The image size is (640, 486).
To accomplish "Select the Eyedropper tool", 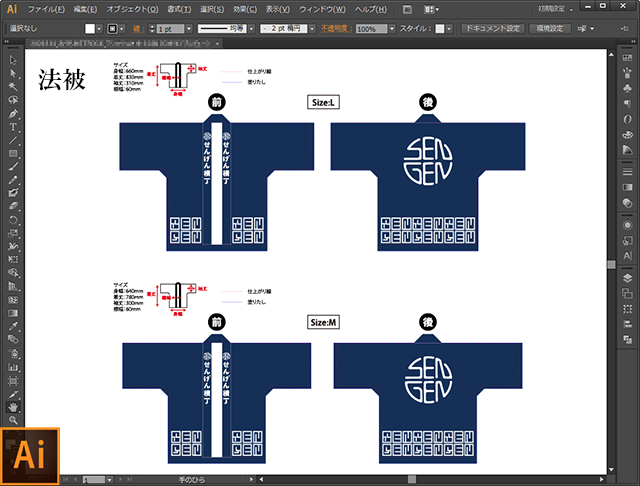I will pos(13,326).
